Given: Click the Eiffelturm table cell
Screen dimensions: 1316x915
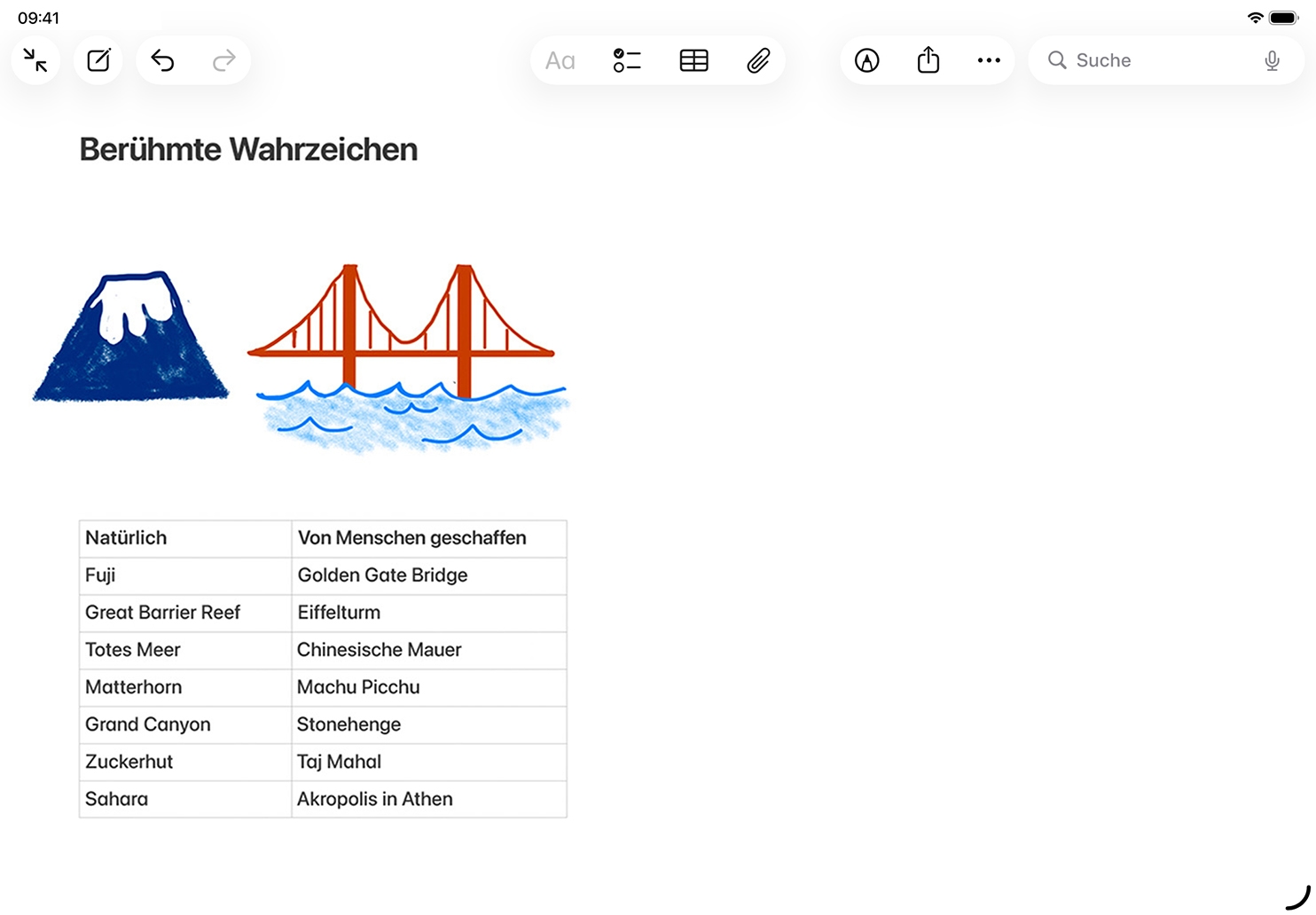Looking at the screenshot, I should pos(428,613).
